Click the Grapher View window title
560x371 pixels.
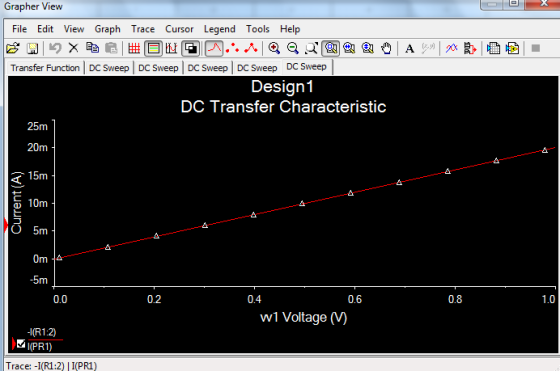33,6
